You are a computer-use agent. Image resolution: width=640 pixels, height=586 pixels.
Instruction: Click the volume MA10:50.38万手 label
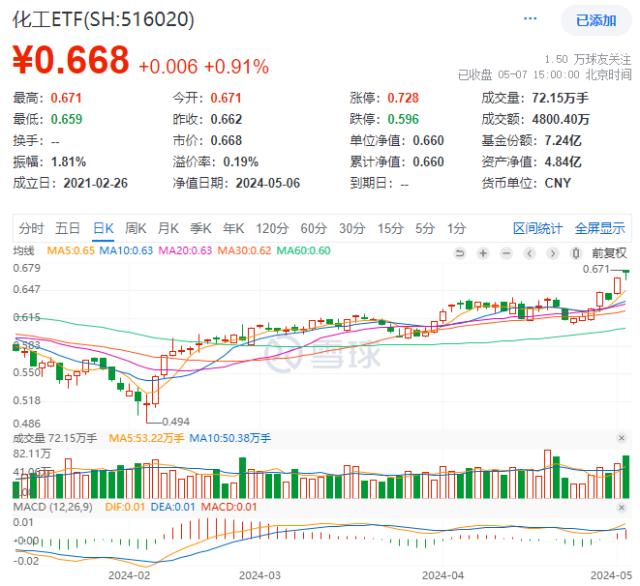coord(230,438)
